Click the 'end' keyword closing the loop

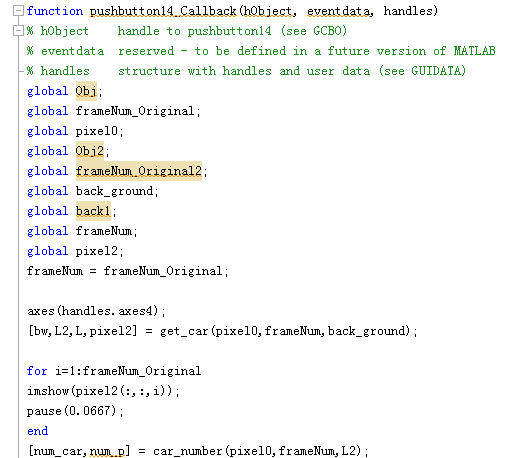point(37,431)
